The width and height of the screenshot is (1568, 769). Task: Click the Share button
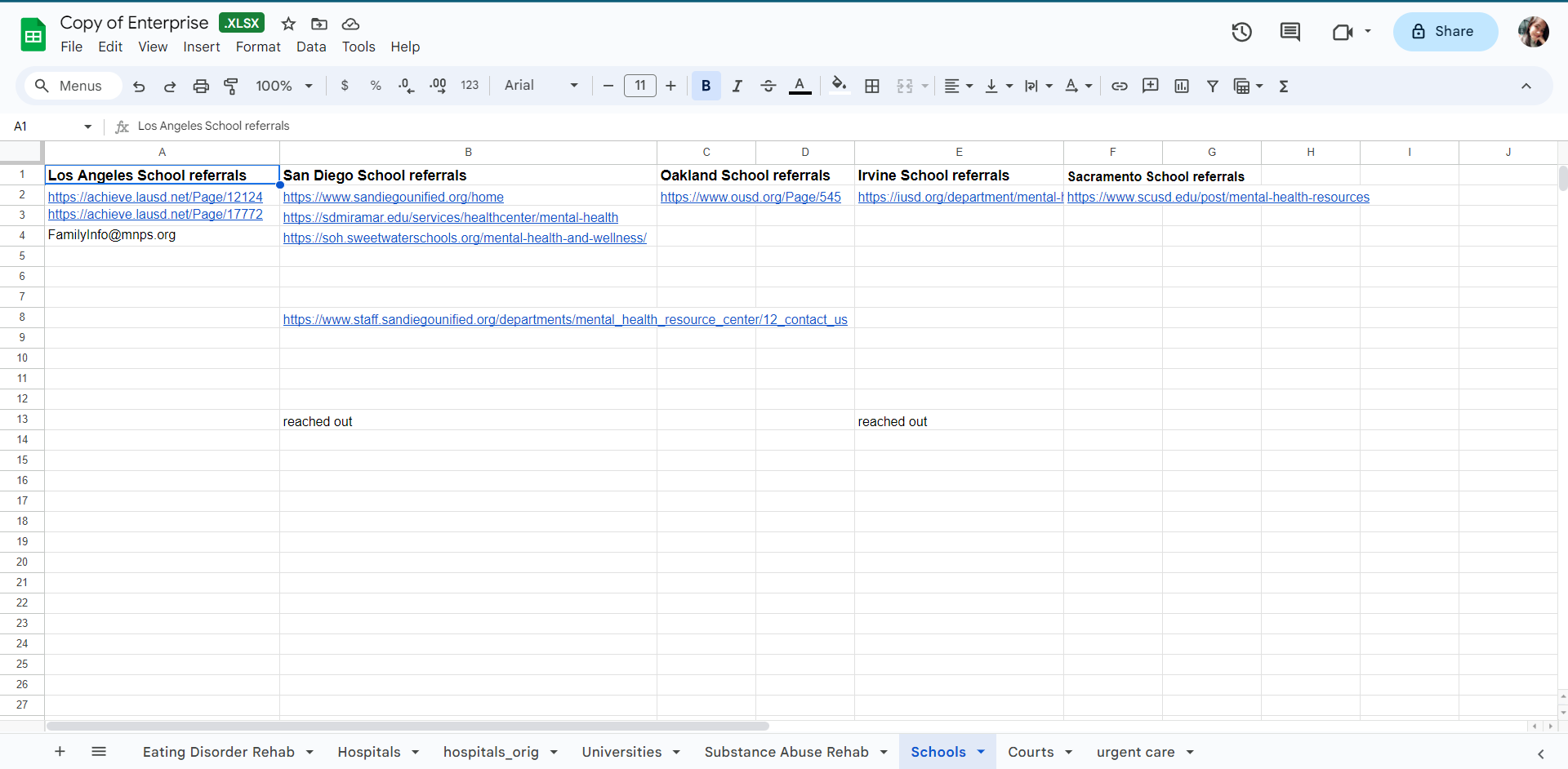pos(1445,32)
